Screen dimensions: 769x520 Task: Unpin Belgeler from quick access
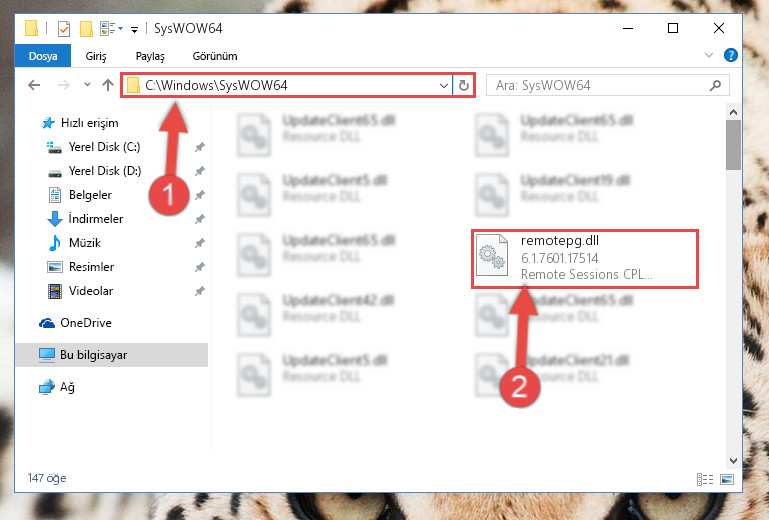(199, 195)
